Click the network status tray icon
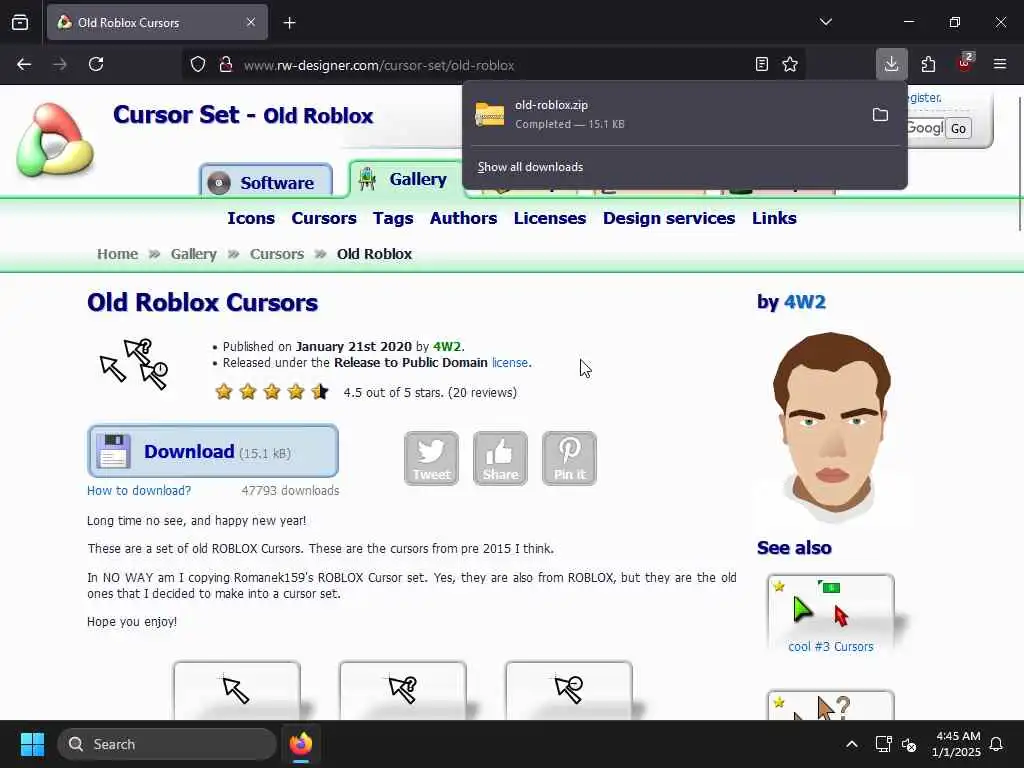This screenshot has width=1024, height=768. [883, 744]
